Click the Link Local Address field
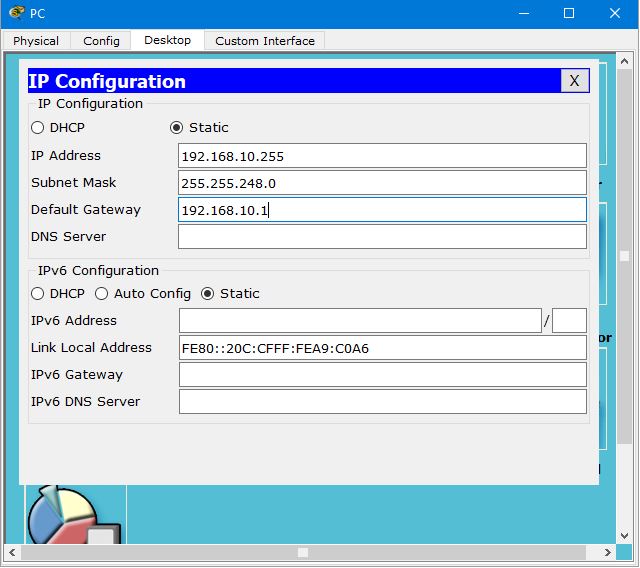 [x=382, y=348]
